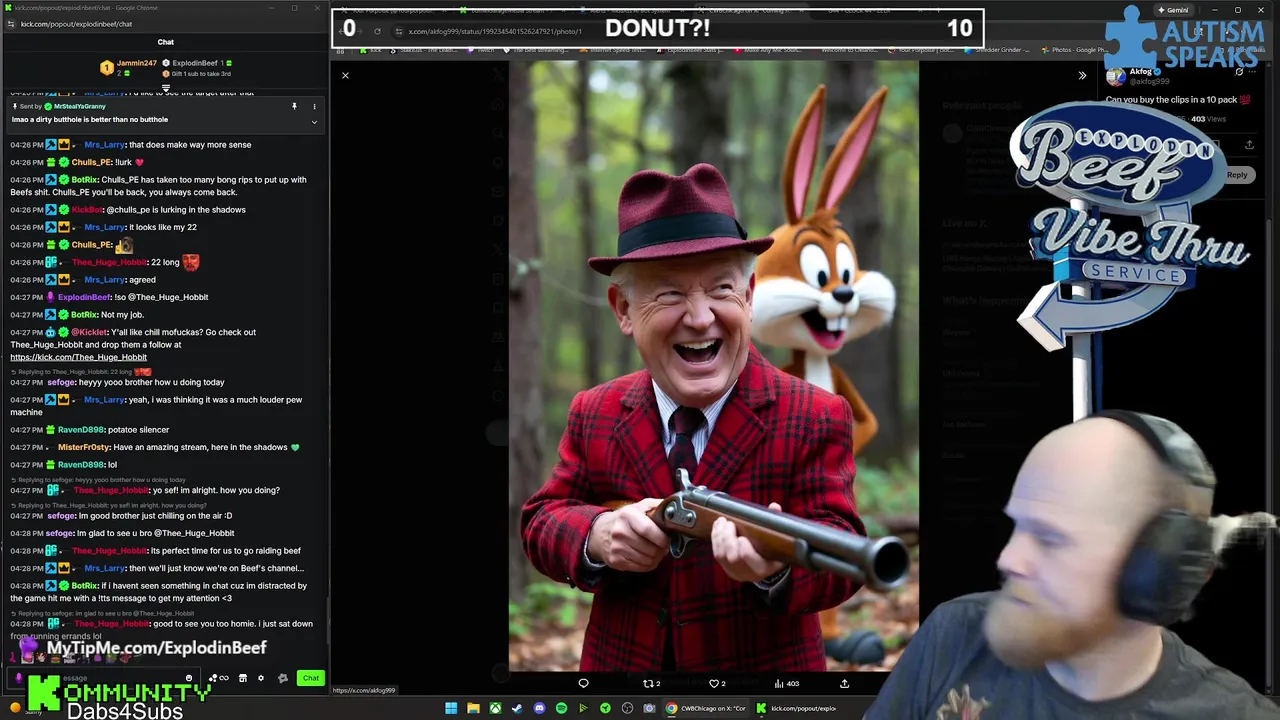
Task: Open pinned message three-dot menu
Action: (x=314, y=106)
